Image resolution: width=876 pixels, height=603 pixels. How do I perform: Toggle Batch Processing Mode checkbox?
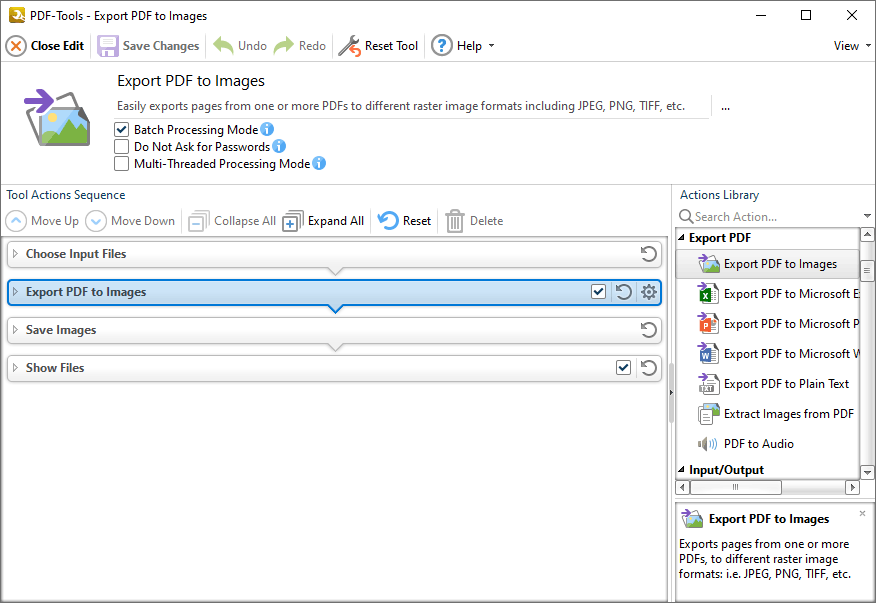pos(121,130)
